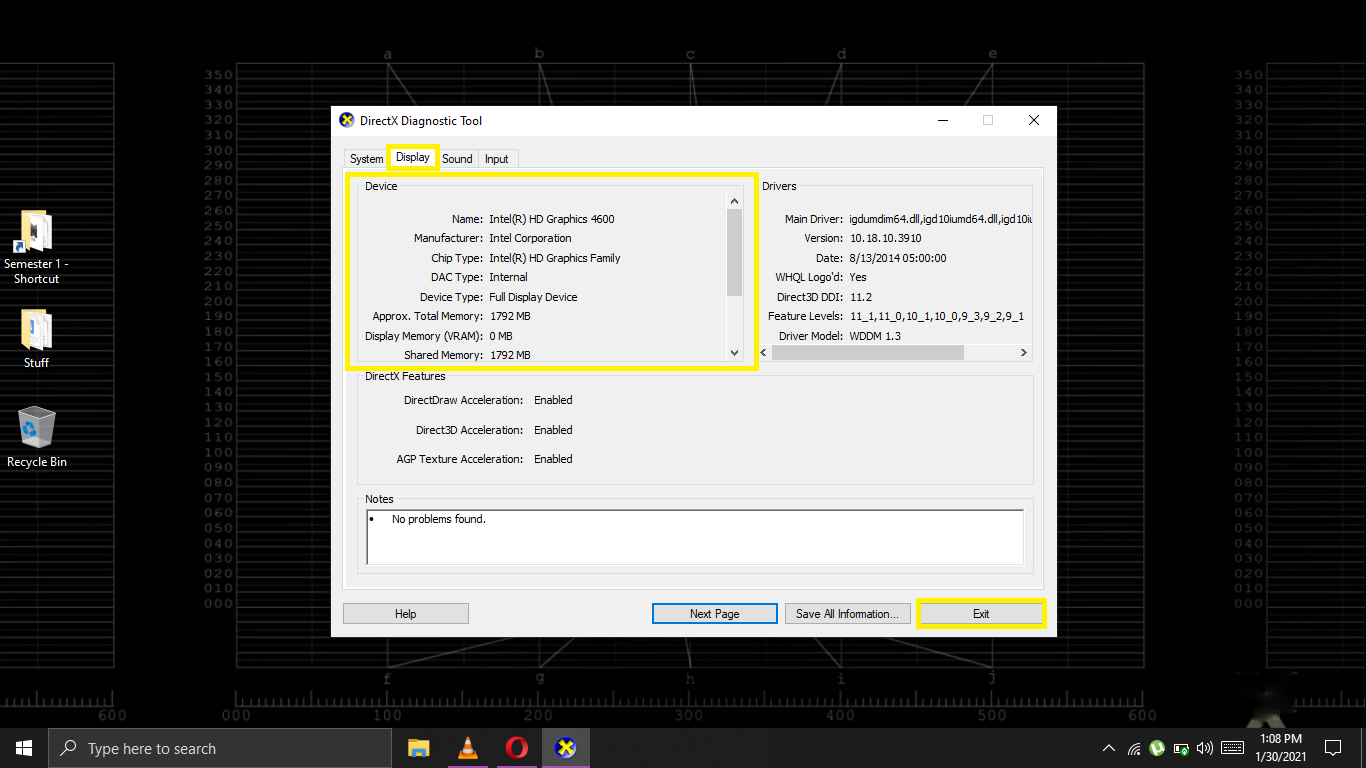Click the 'No problems found.' note

tap(439, 519)
